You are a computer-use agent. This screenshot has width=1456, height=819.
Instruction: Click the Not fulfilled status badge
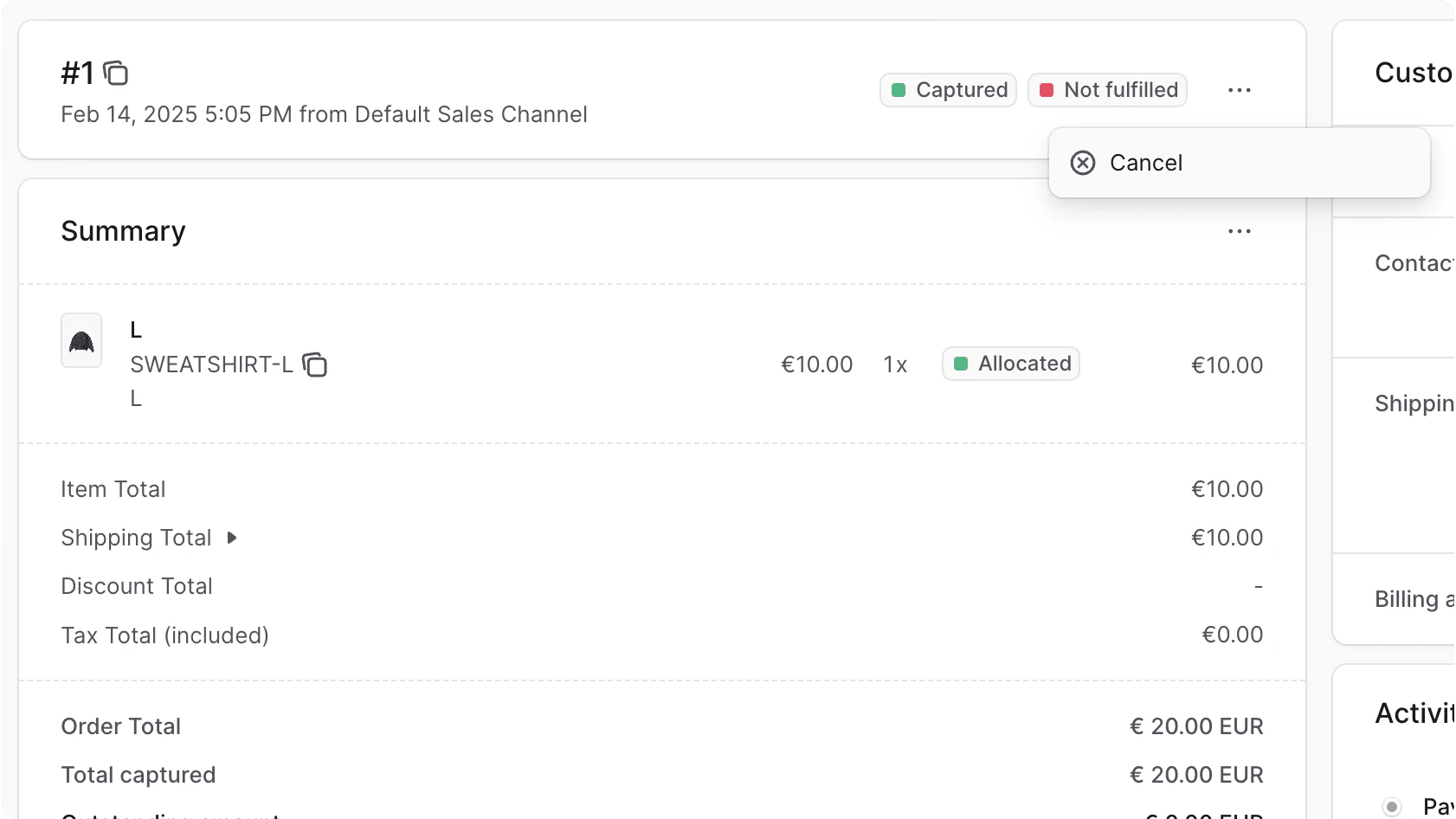click(1107, 89)
